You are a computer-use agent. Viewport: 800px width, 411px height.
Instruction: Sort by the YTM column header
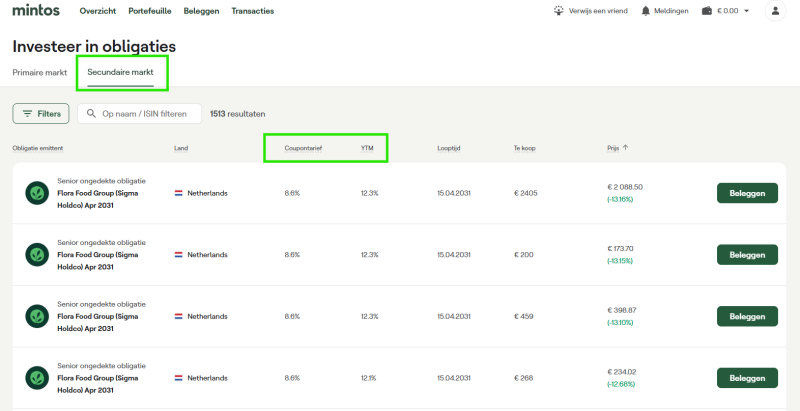pyautogui.click(x=367, y=148)
